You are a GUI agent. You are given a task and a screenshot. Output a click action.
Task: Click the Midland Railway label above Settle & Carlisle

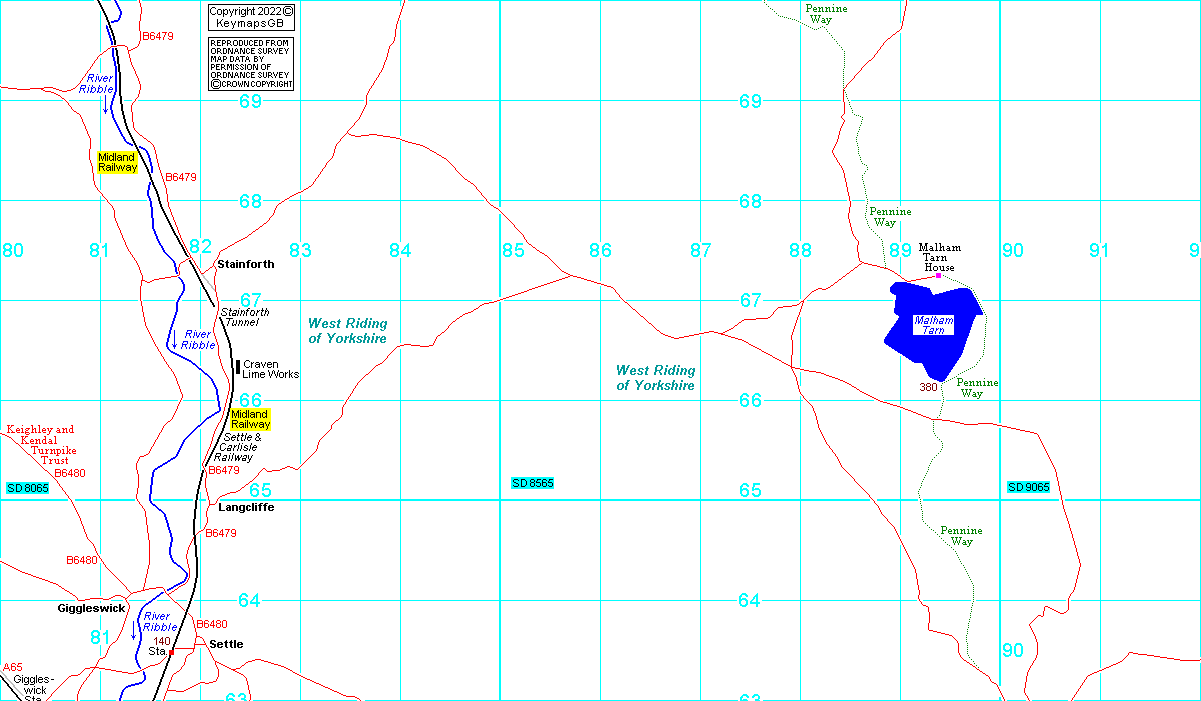click(249, 419)
